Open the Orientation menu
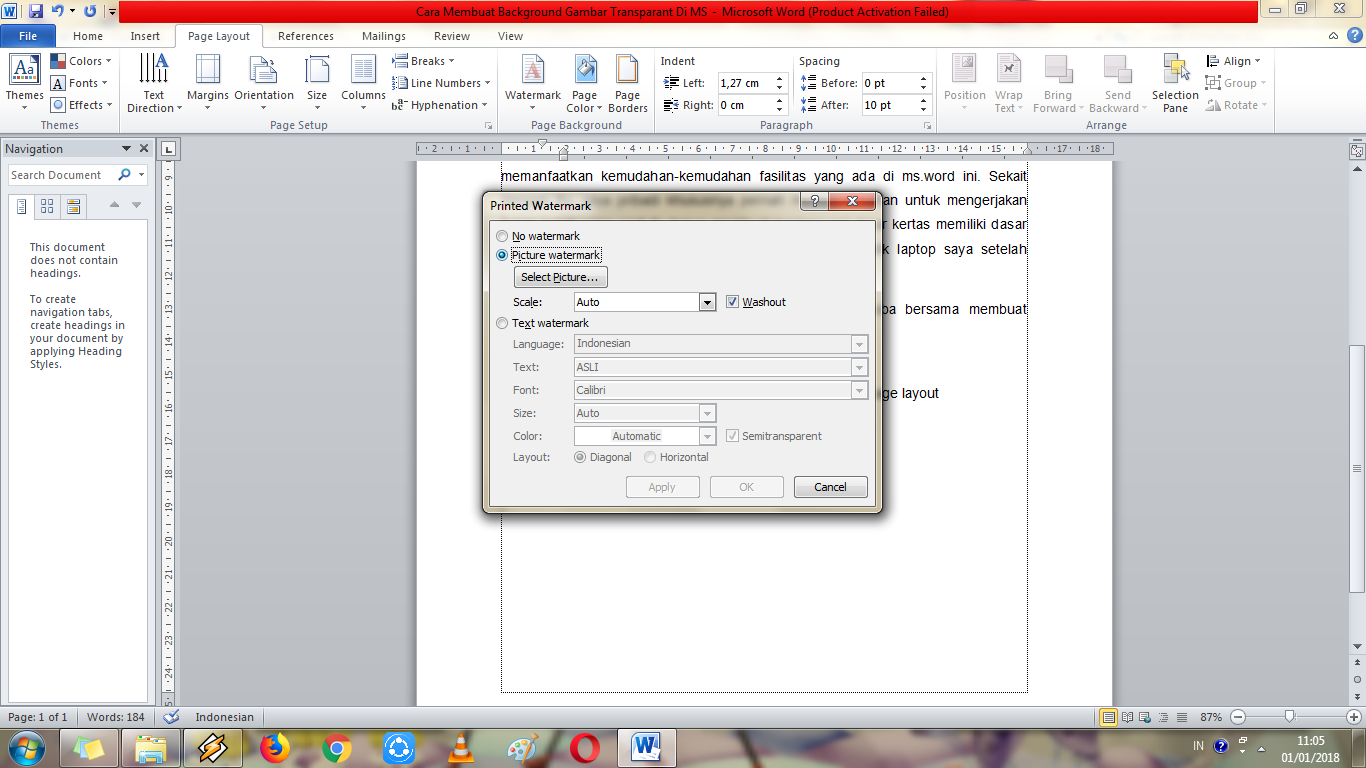This screenshot has height=768, width=1366. pos(264,83)
